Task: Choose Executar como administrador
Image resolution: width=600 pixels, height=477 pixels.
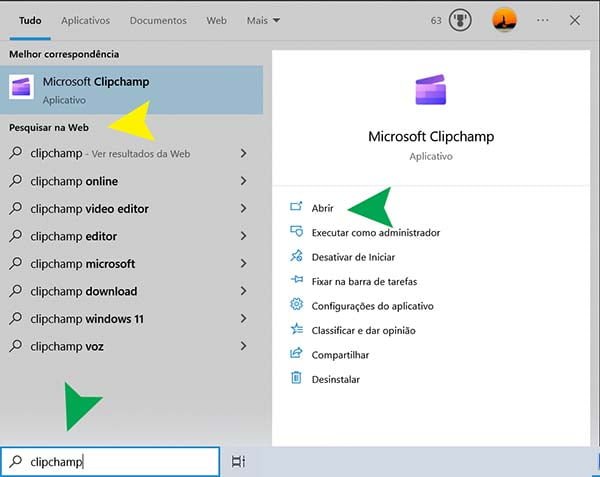Action: click(x=376, y=233)
